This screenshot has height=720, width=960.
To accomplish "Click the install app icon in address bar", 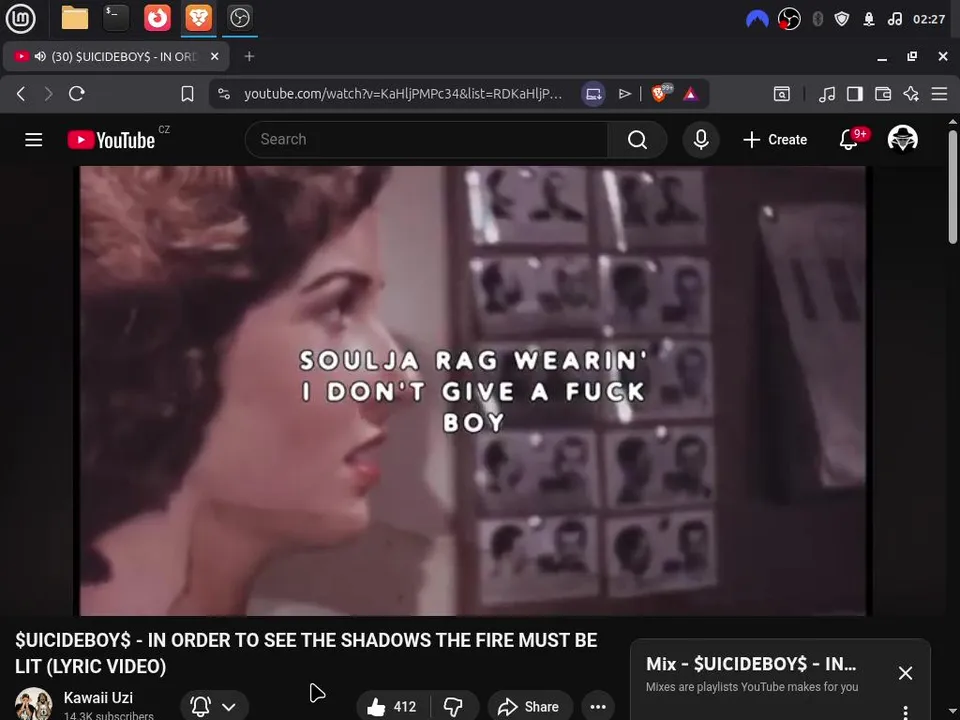I will pos(593,94).
